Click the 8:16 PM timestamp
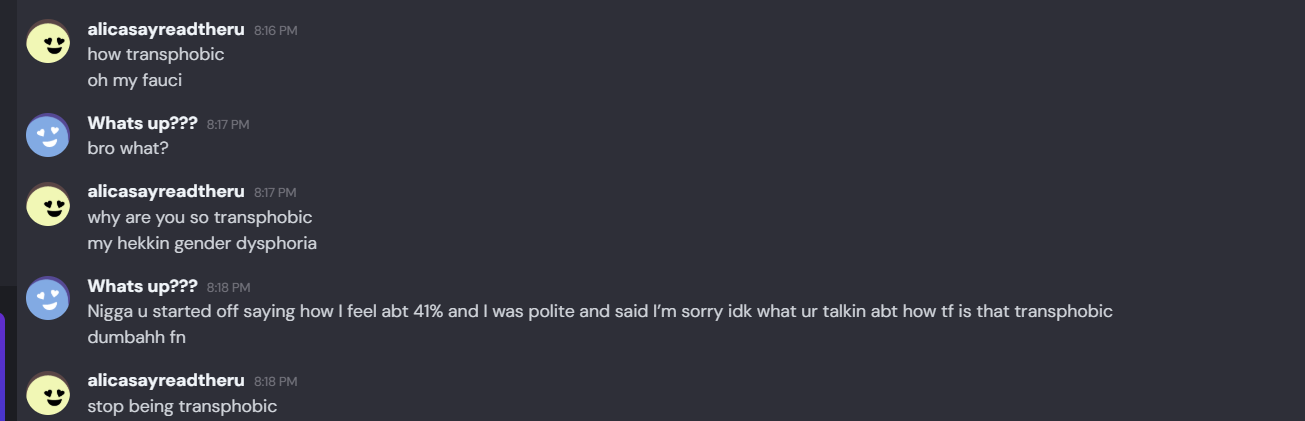The height and width of the screenshot is (421, 1305). 275,31
